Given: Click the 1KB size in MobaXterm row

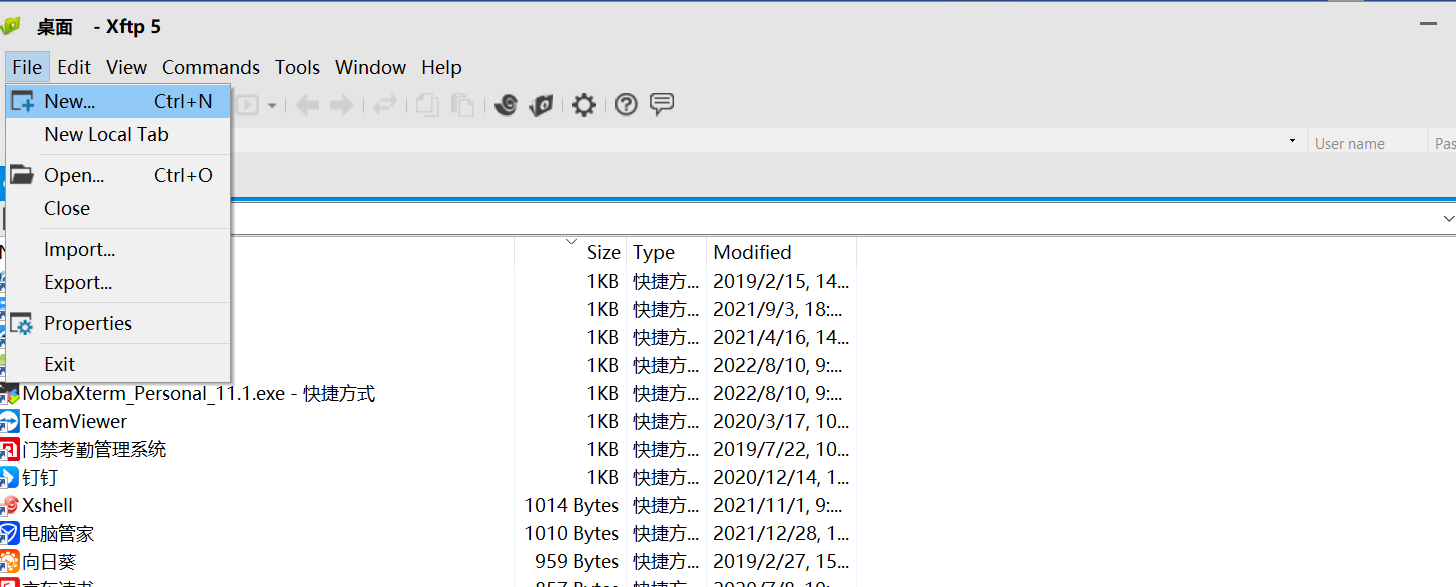Looking at the screenshot, I should pos(603,394).
